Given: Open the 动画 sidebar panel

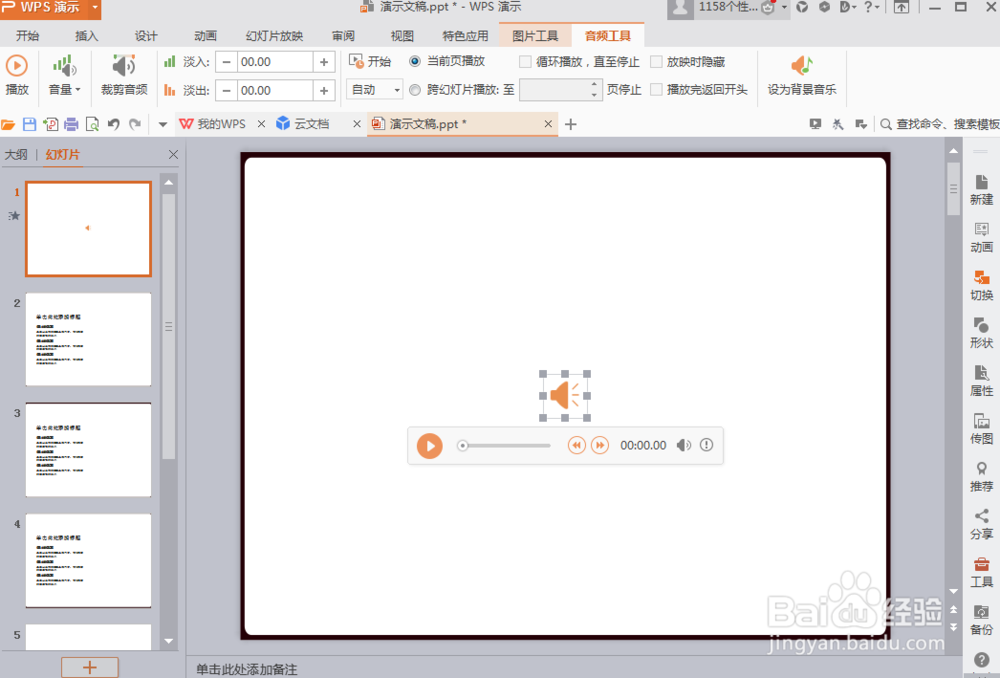Looking at the screenshot, I should [x=981, y=238].
